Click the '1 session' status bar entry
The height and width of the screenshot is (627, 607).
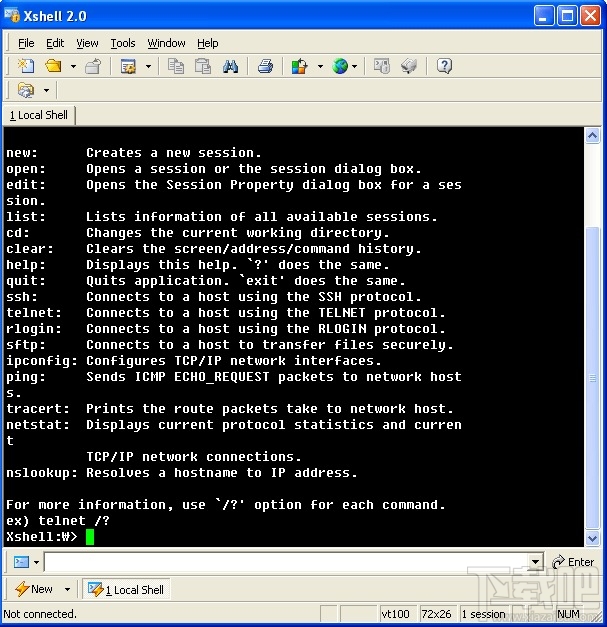[x=483, y=614]
